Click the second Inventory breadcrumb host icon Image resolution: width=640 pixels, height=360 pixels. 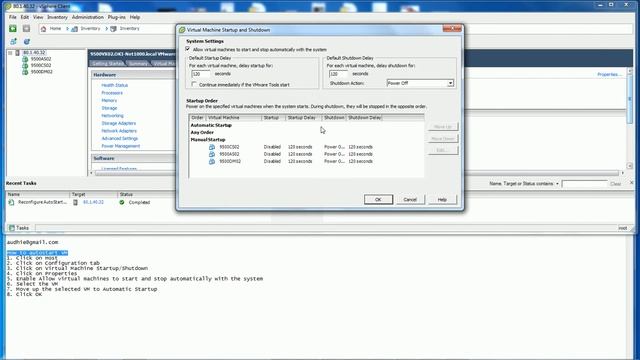pyautogui.click(x=113, y=29)
